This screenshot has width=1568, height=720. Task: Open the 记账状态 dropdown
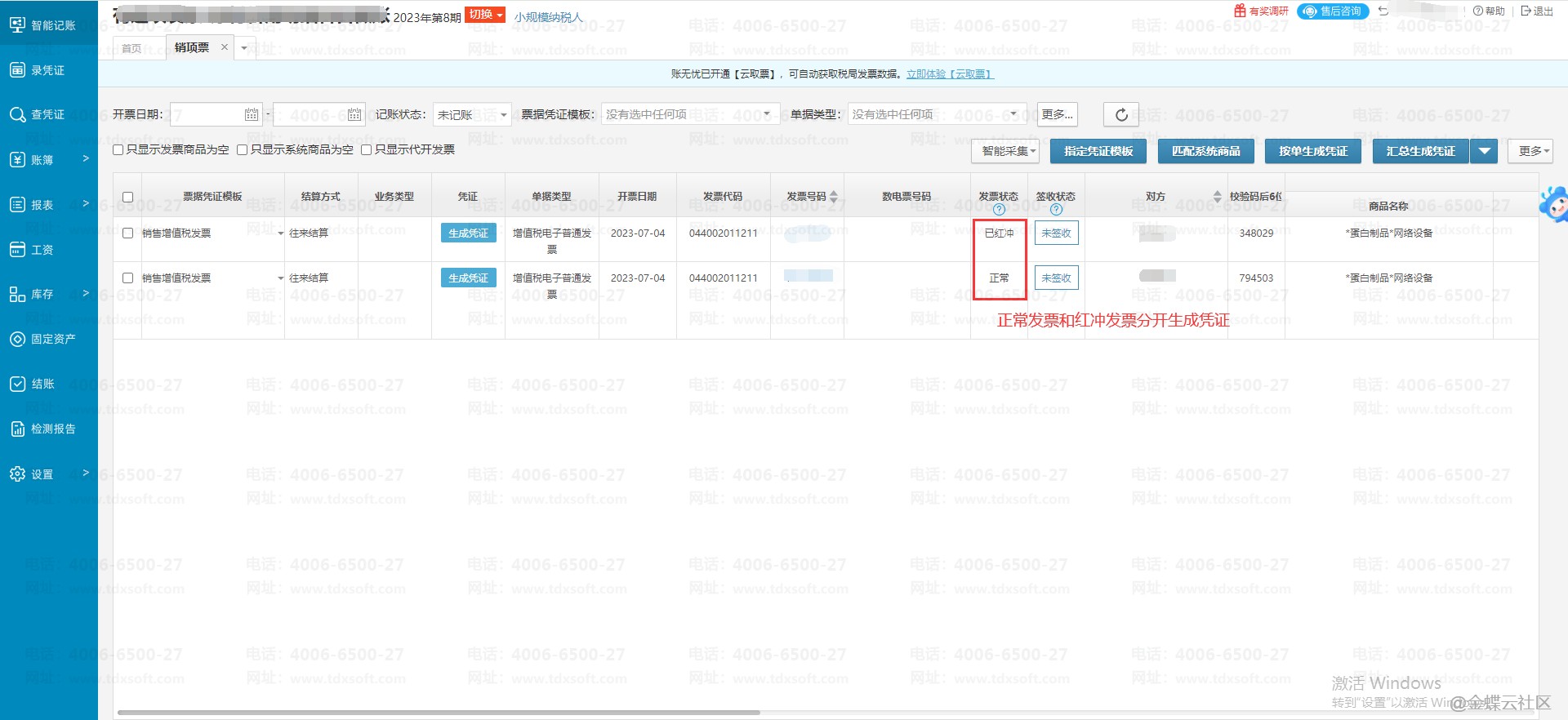click(472, 115)
